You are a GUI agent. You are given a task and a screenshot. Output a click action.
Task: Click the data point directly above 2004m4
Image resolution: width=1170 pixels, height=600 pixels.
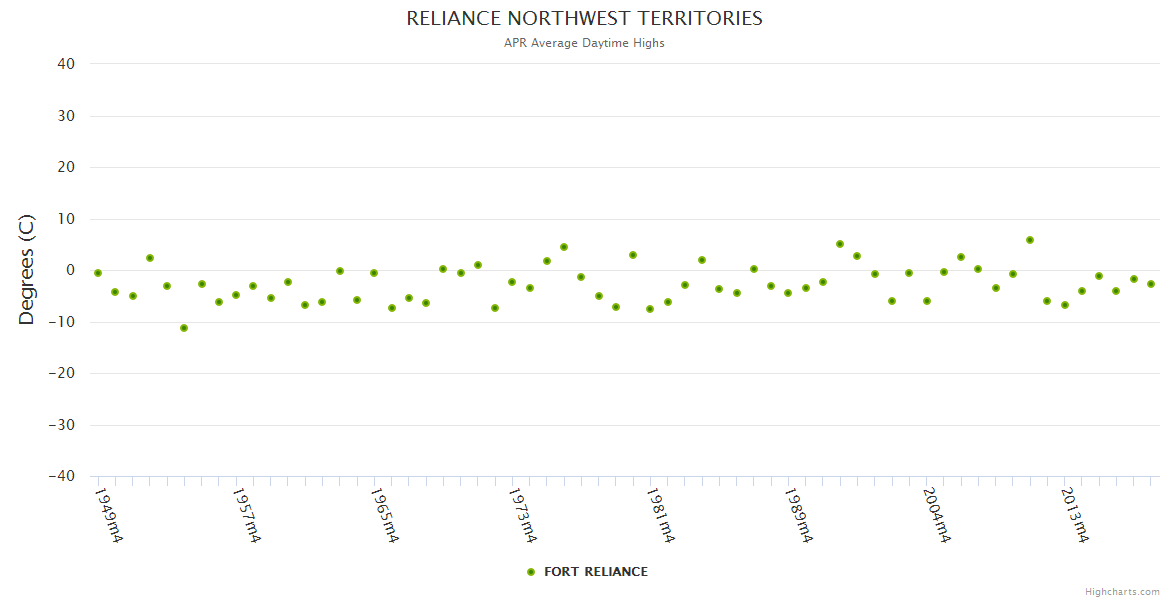coord(927,301)
